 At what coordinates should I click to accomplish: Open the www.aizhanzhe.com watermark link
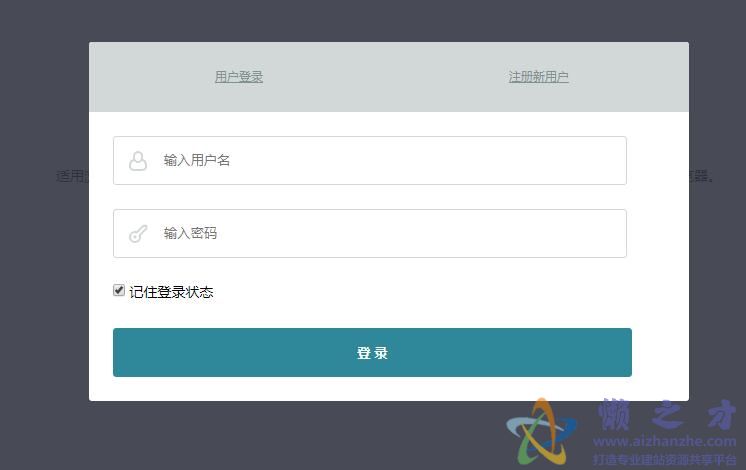pos(667,441)
